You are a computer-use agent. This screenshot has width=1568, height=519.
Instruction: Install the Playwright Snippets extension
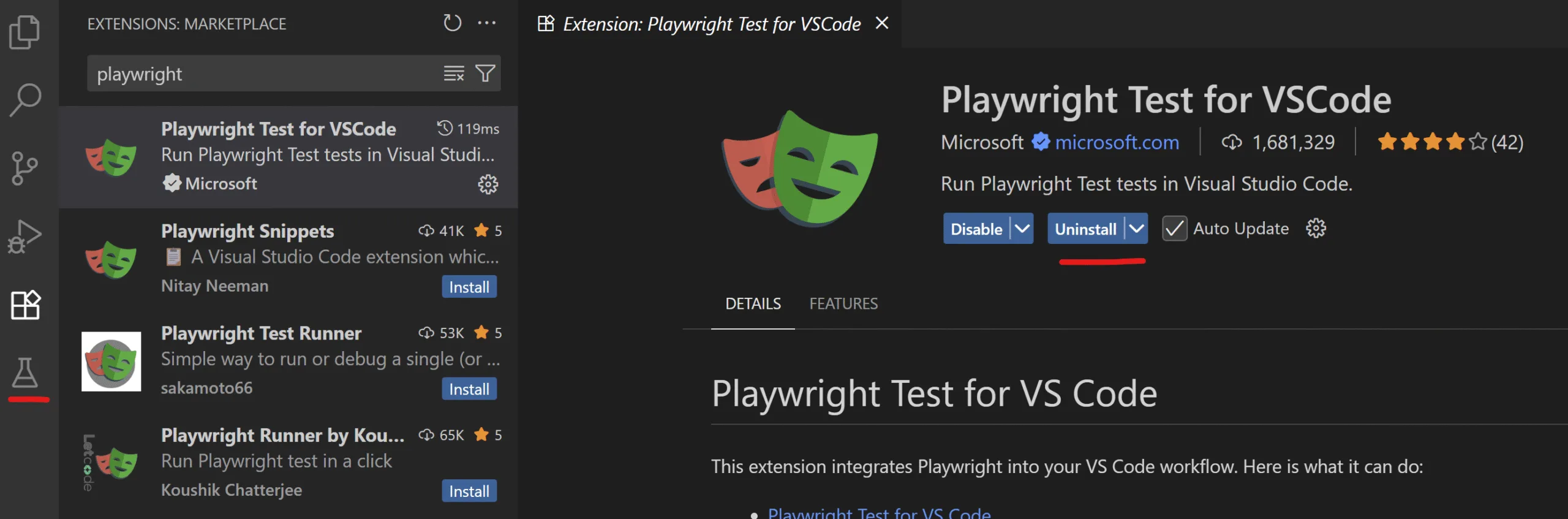469,287
